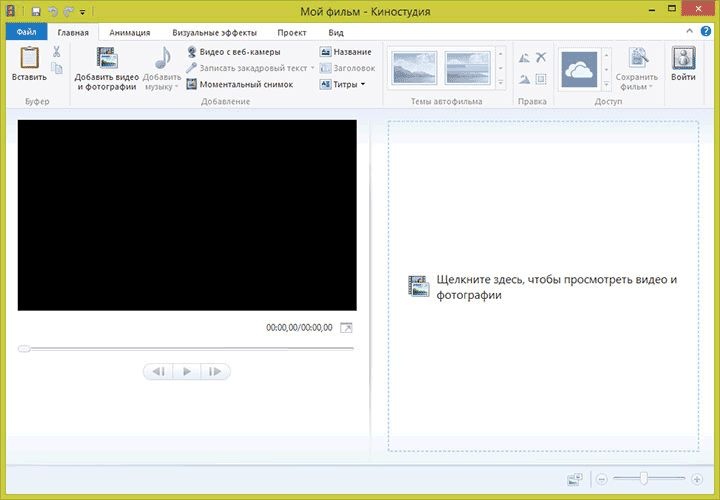Click the OneDrive cloud share icon
Viewport: 720px width, 500px height.
(x=579, y=68)
